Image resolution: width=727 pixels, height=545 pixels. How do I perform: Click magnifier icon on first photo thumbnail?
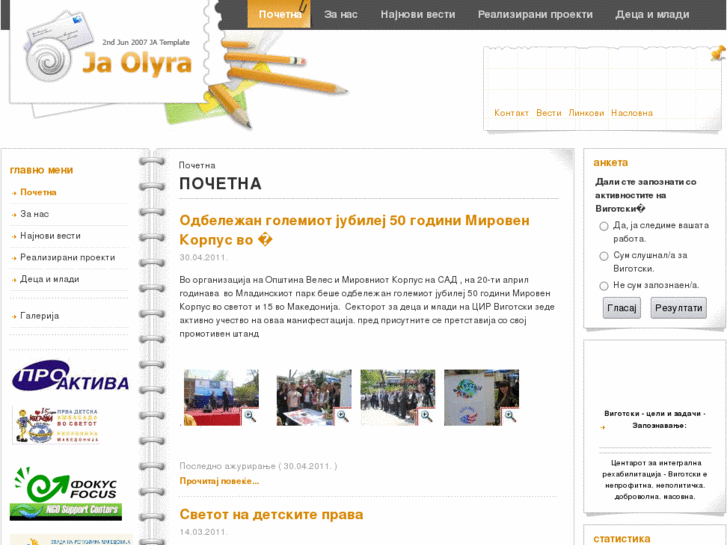click(x=250, y=416)
